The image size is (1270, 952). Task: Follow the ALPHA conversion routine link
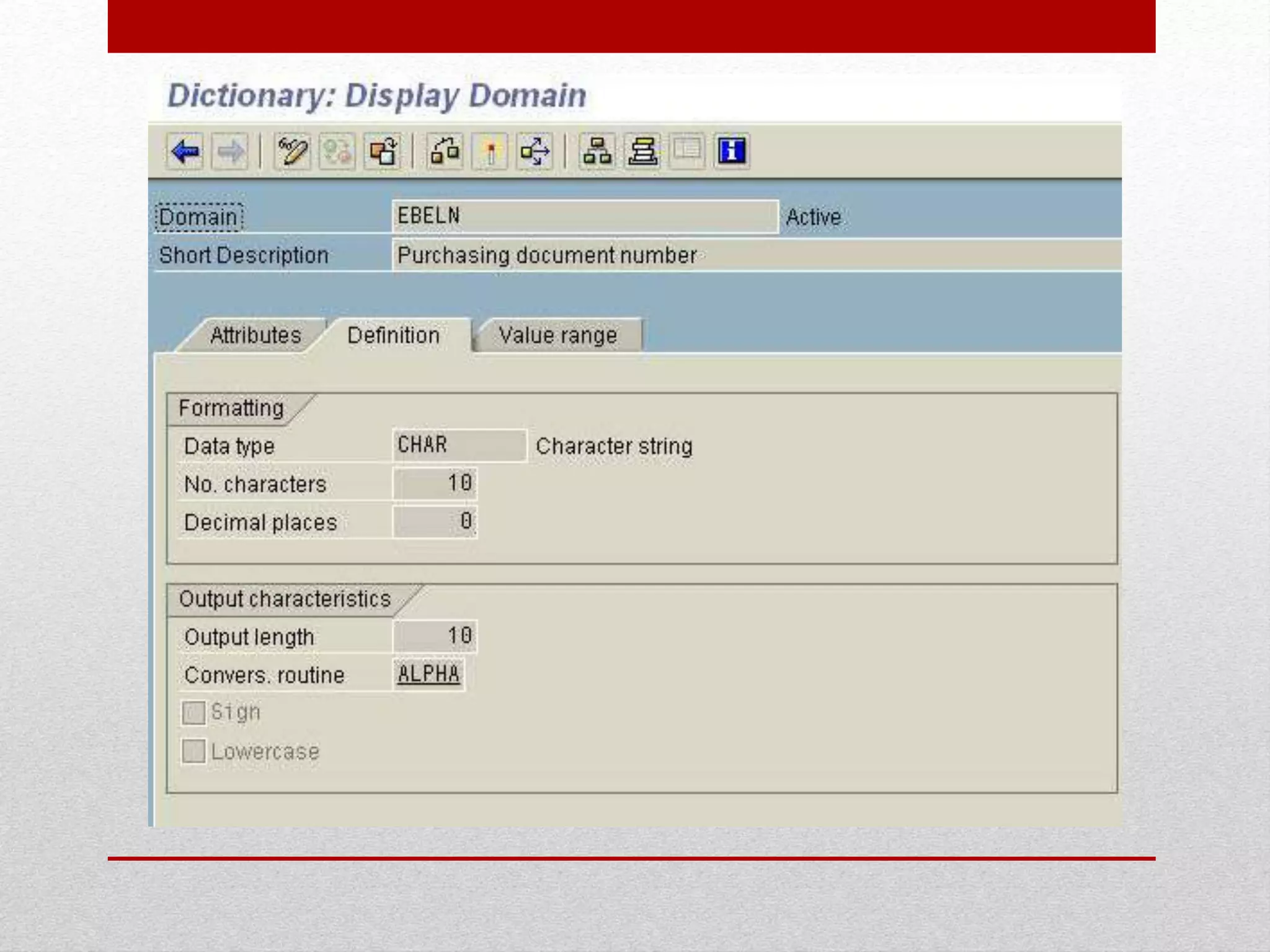pyautogui.click(x=429, y=674)
